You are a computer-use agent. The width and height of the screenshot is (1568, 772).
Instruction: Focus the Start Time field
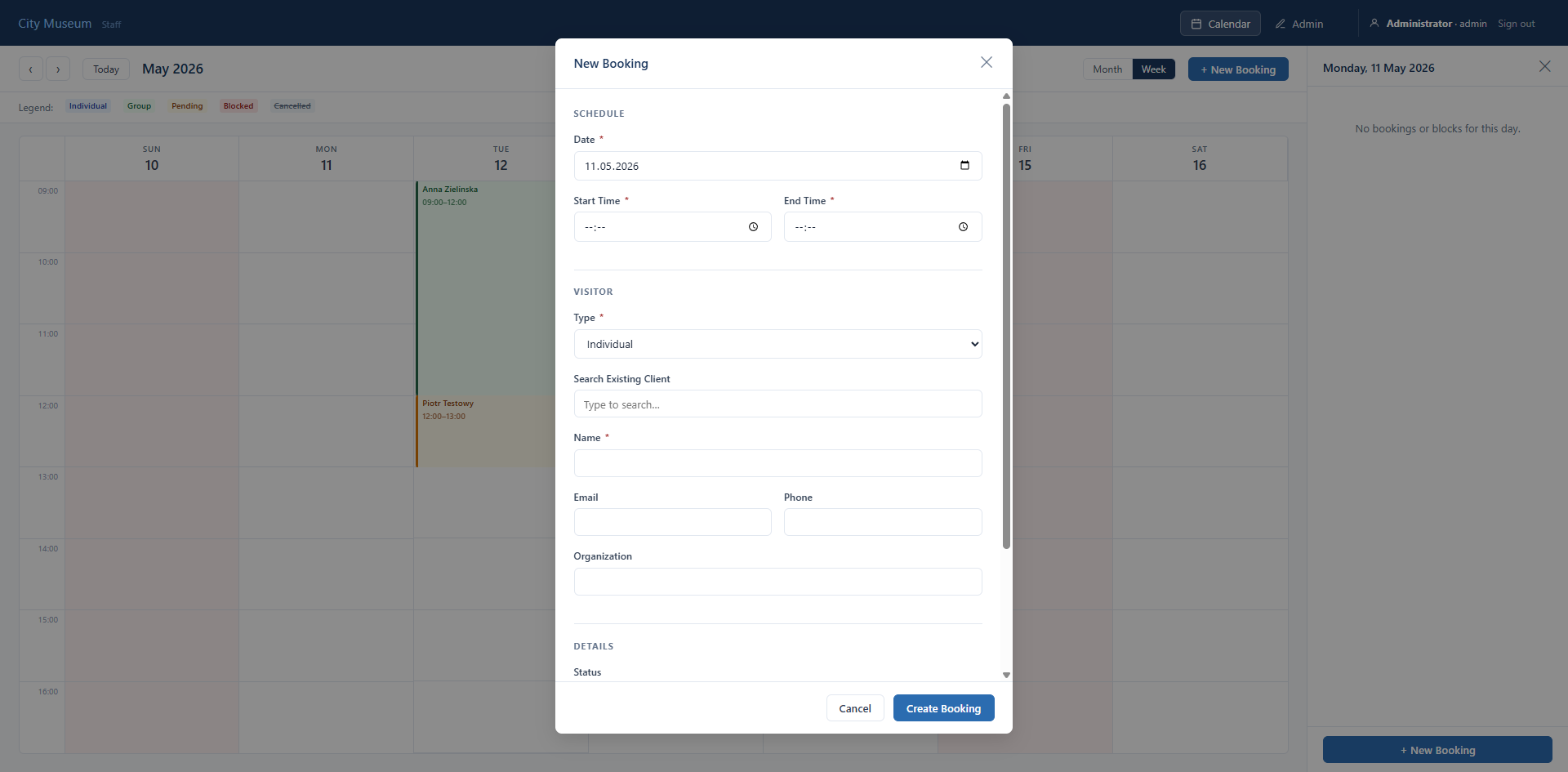[672, 227]
